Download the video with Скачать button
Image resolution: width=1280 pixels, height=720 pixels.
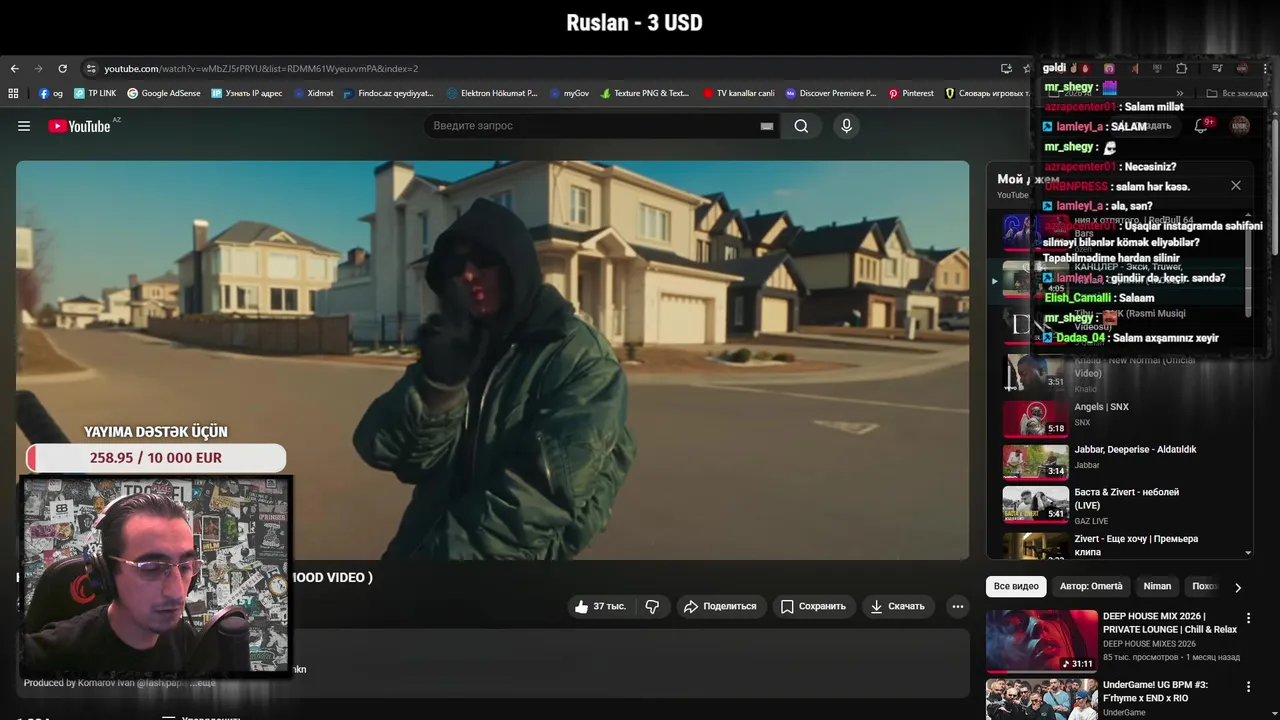897,606
